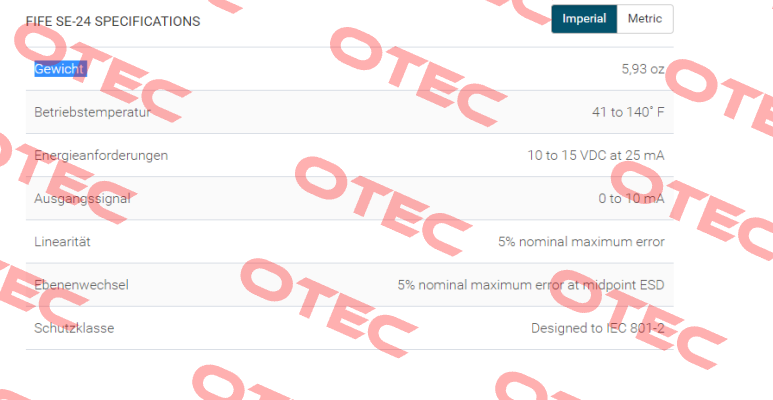The width and height of the screenshot is (773, 400).
Task: Select the Schutzklasse row label
Action: (74, 328)
